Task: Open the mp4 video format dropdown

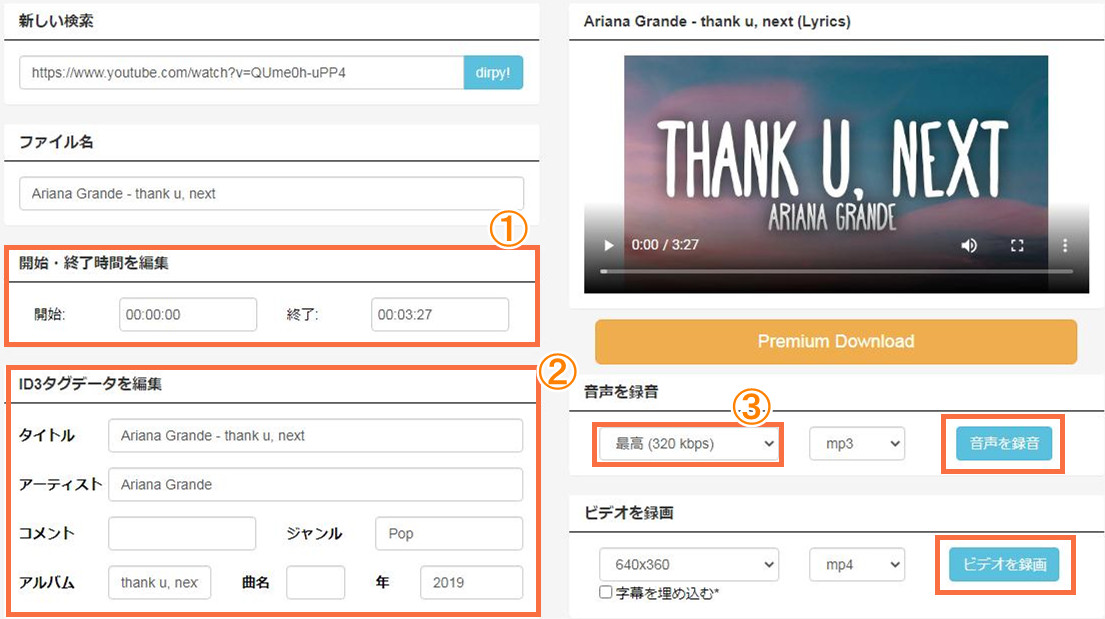Action: pyautogui.click(x=857, y=564)
